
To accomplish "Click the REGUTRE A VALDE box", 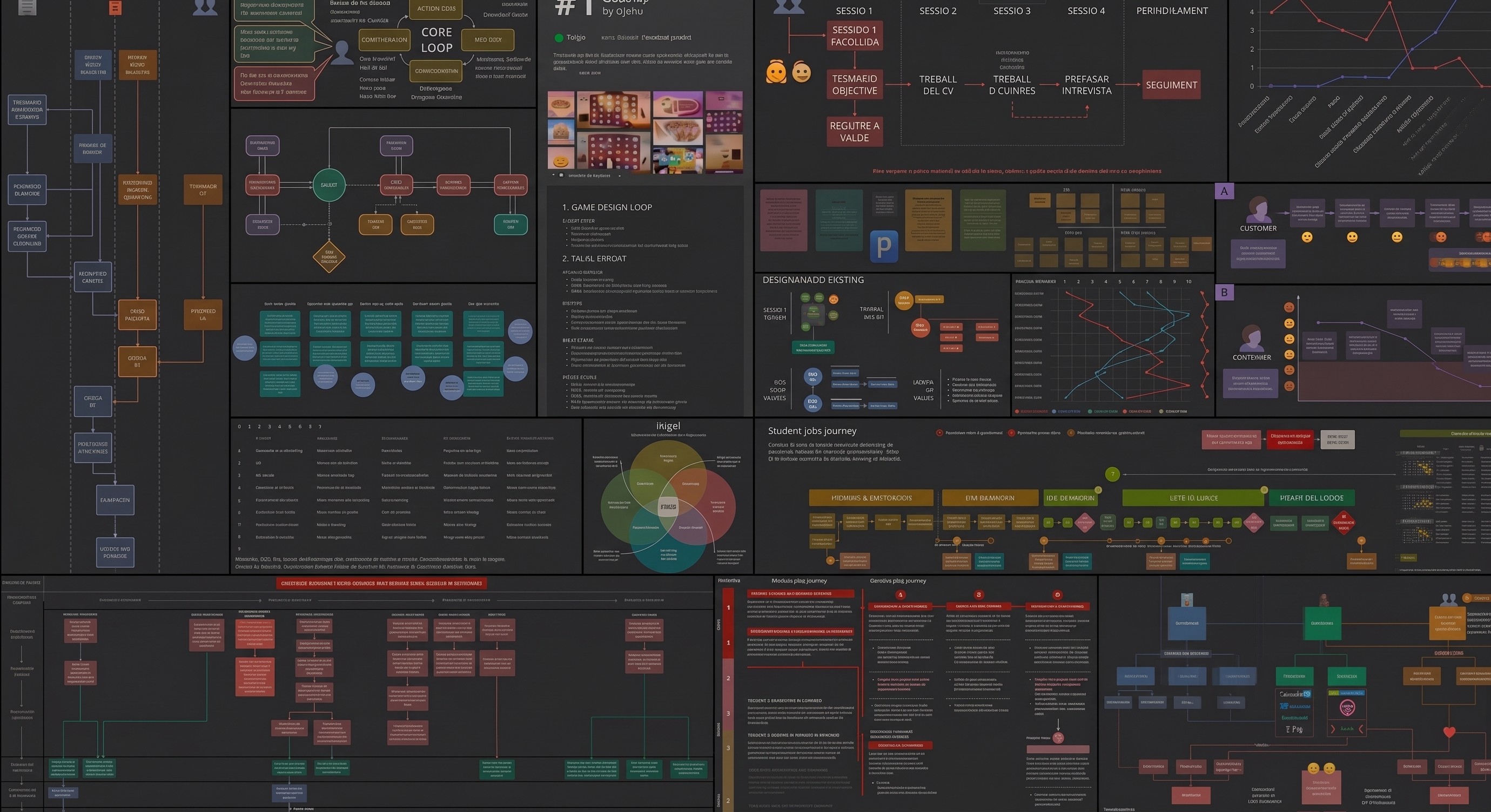I will 855,132.
